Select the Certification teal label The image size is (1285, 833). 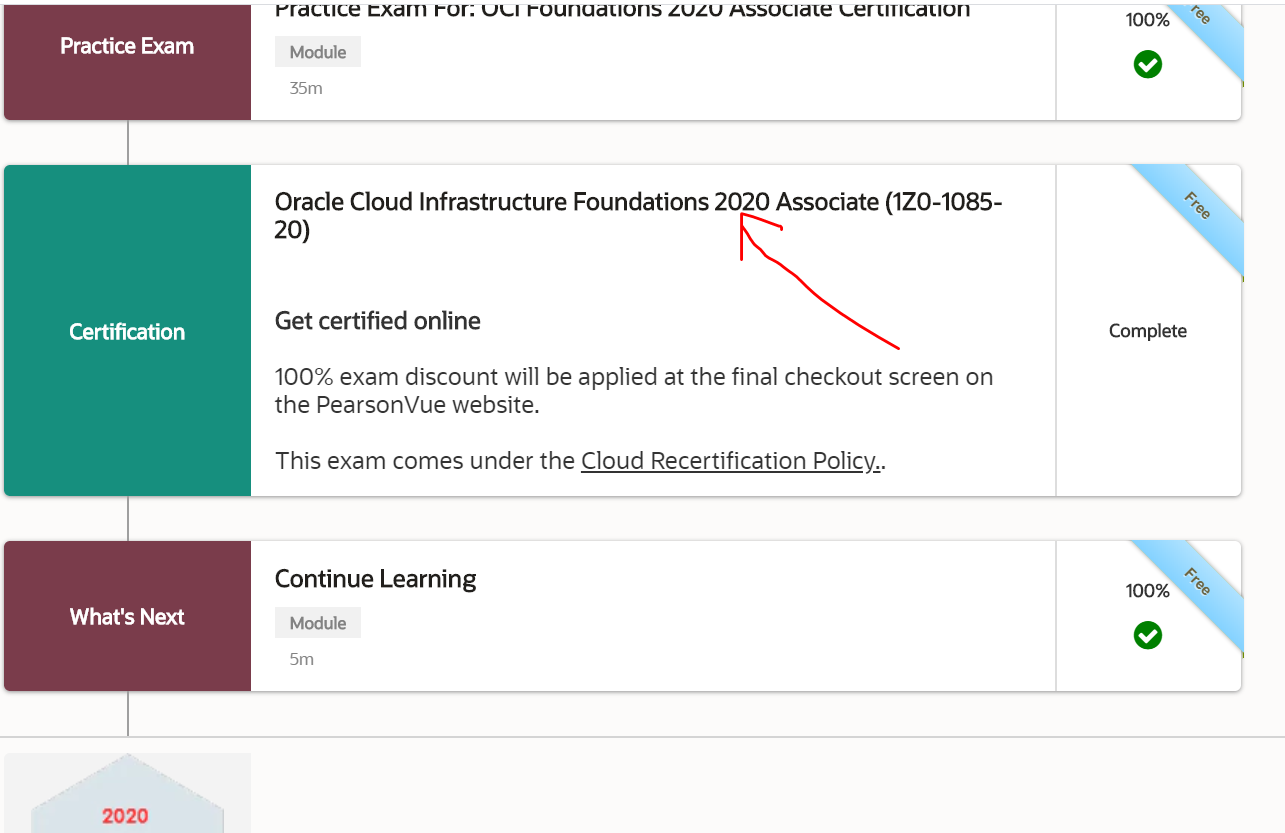point(127,331)
